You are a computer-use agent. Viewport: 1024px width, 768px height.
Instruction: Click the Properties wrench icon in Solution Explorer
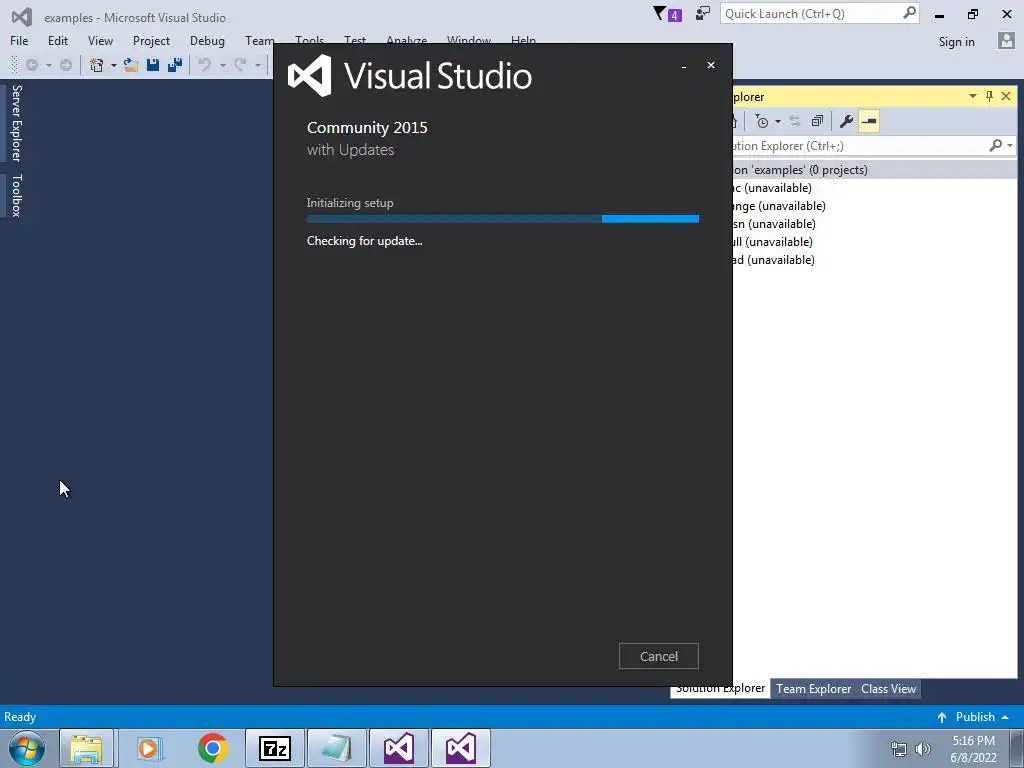[x=846, y=121]
